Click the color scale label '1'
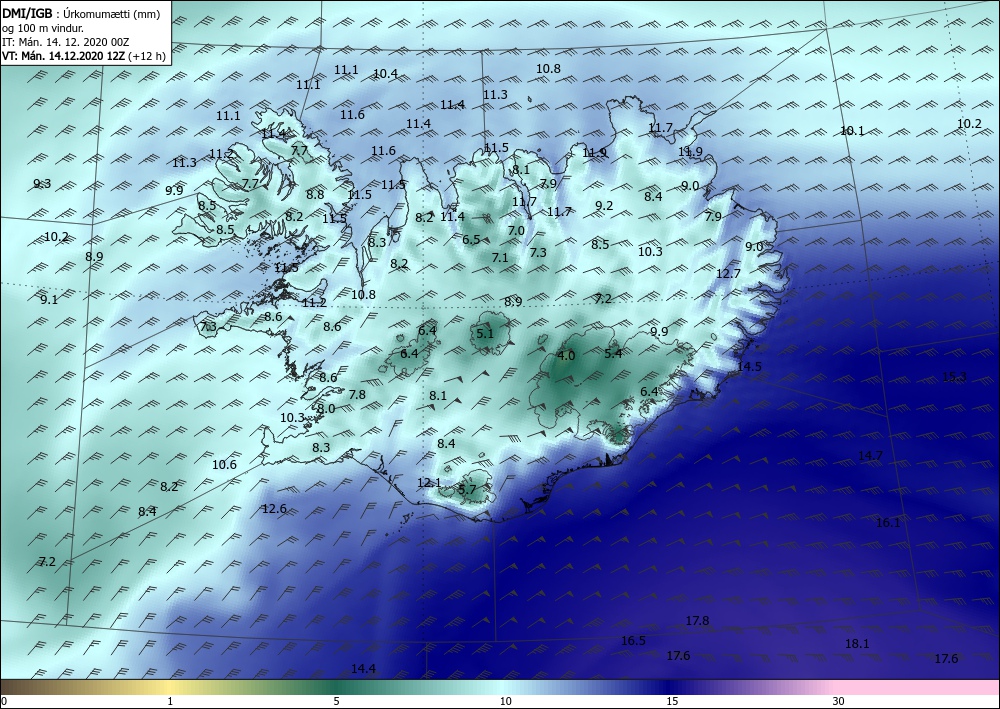This screenshot has height=709, width=1000. tap(170, 702)
